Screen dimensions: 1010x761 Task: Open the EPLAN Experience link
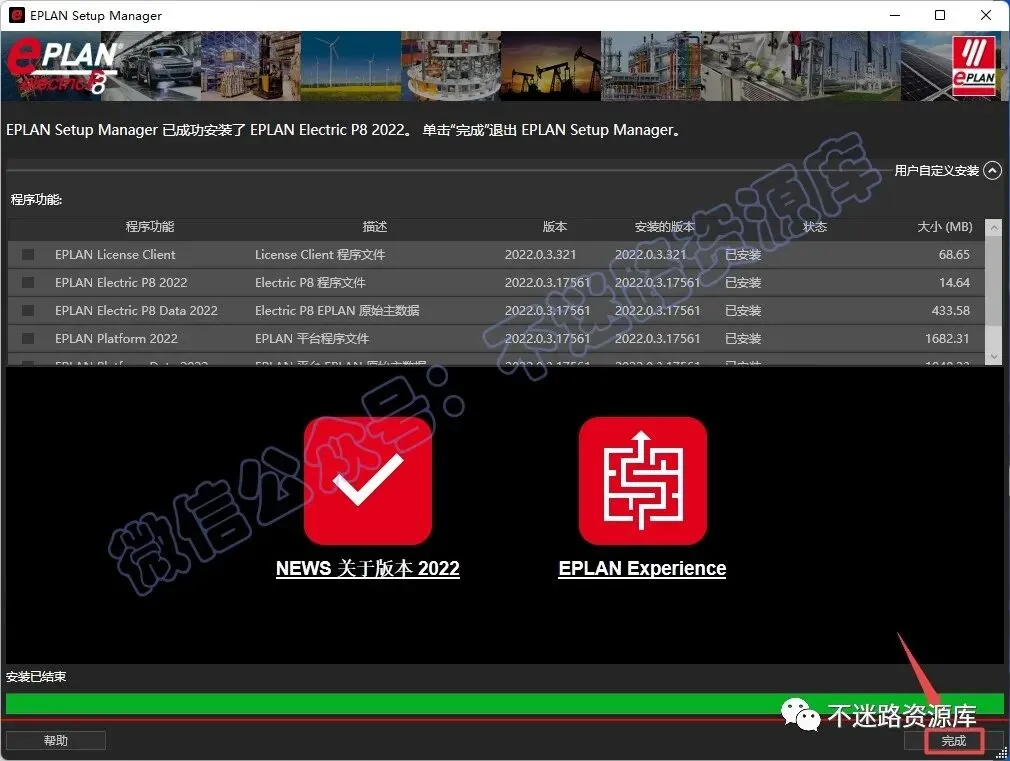point(642,568)
